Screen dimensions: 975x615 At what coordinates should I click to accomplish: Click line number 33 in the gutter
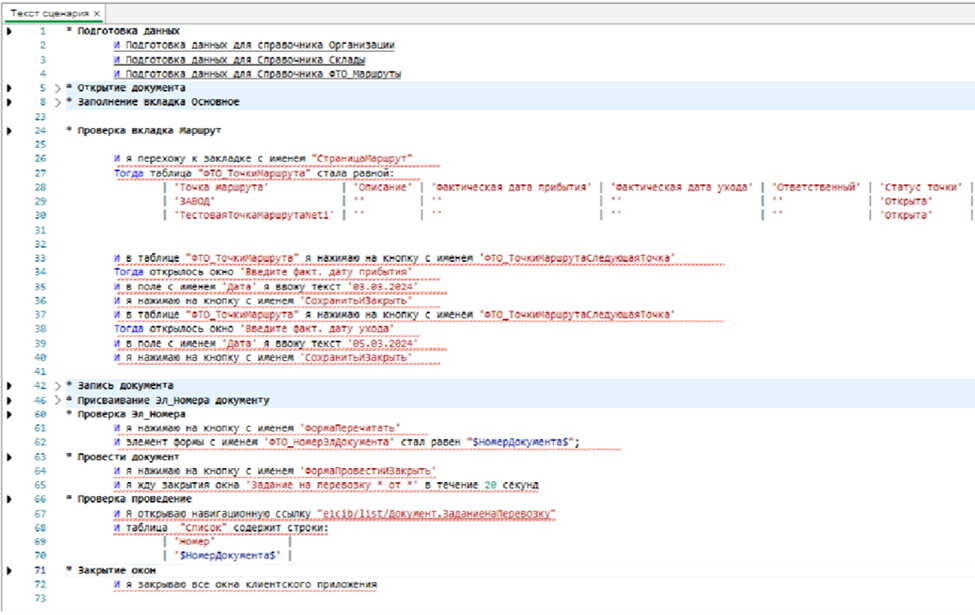click(41, 258)
